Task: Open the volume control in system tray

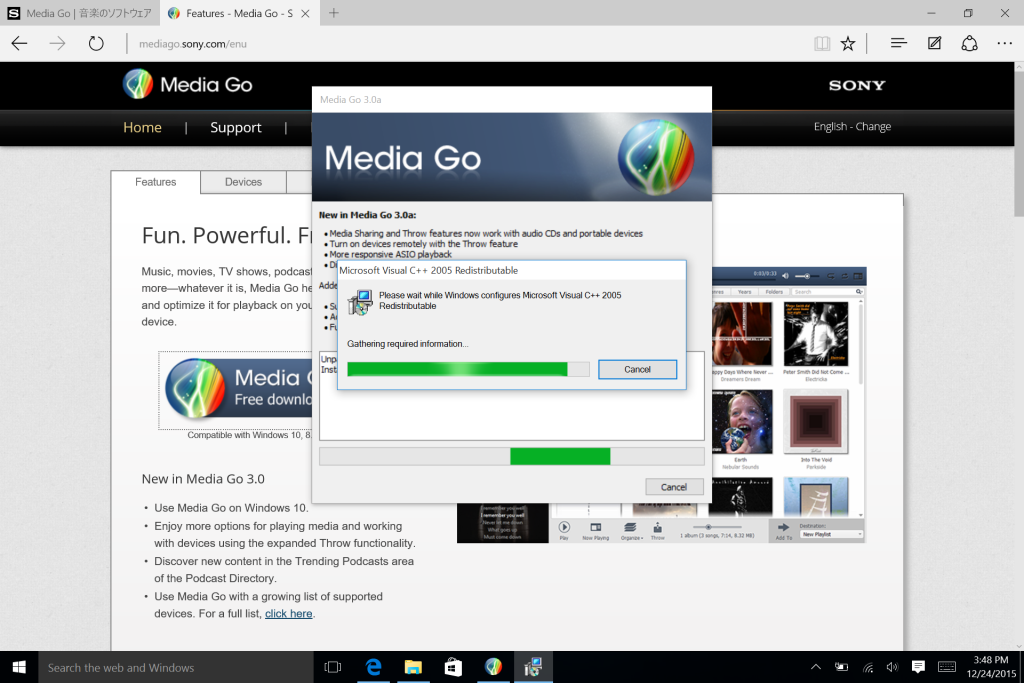Action: click(892, 667)
